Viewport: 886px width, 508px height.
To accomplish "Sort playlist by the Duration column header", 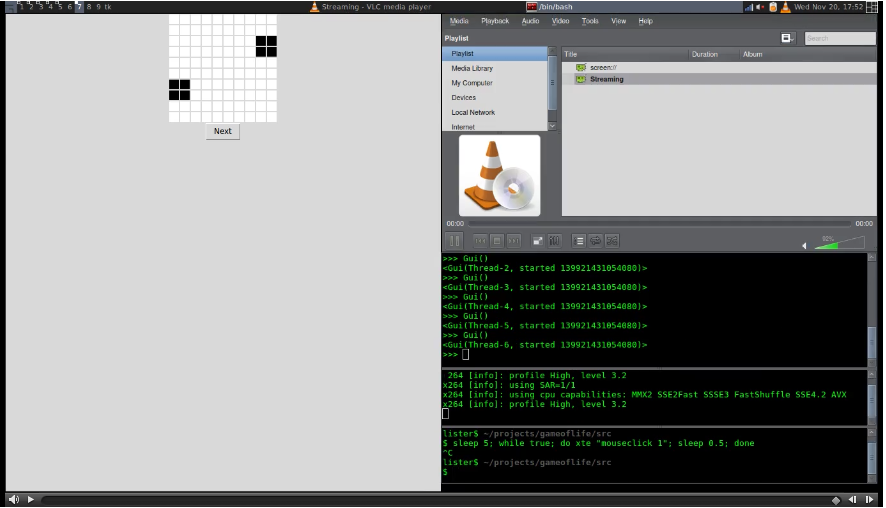I will click(x=704, y=54).
